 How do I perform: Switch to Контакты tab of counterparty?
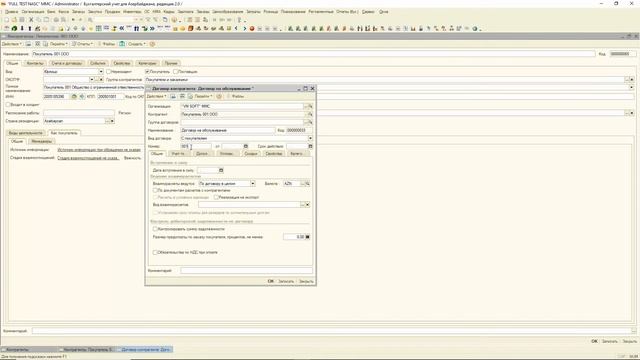click(x=35, y=63)
